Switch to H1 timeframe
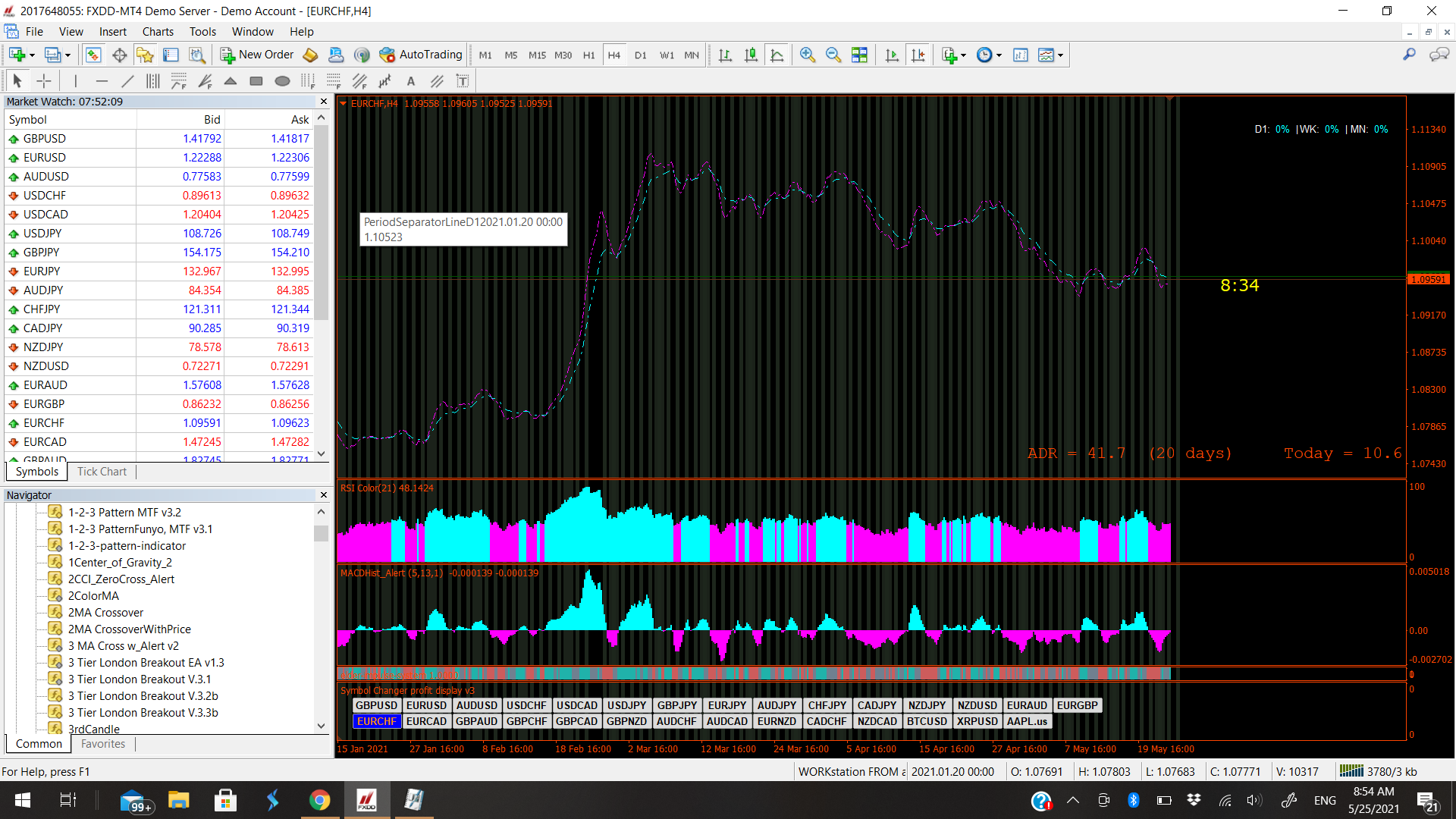Image resolution: width=1456 pixels, height=819 pixels. [x=588, y=55]
